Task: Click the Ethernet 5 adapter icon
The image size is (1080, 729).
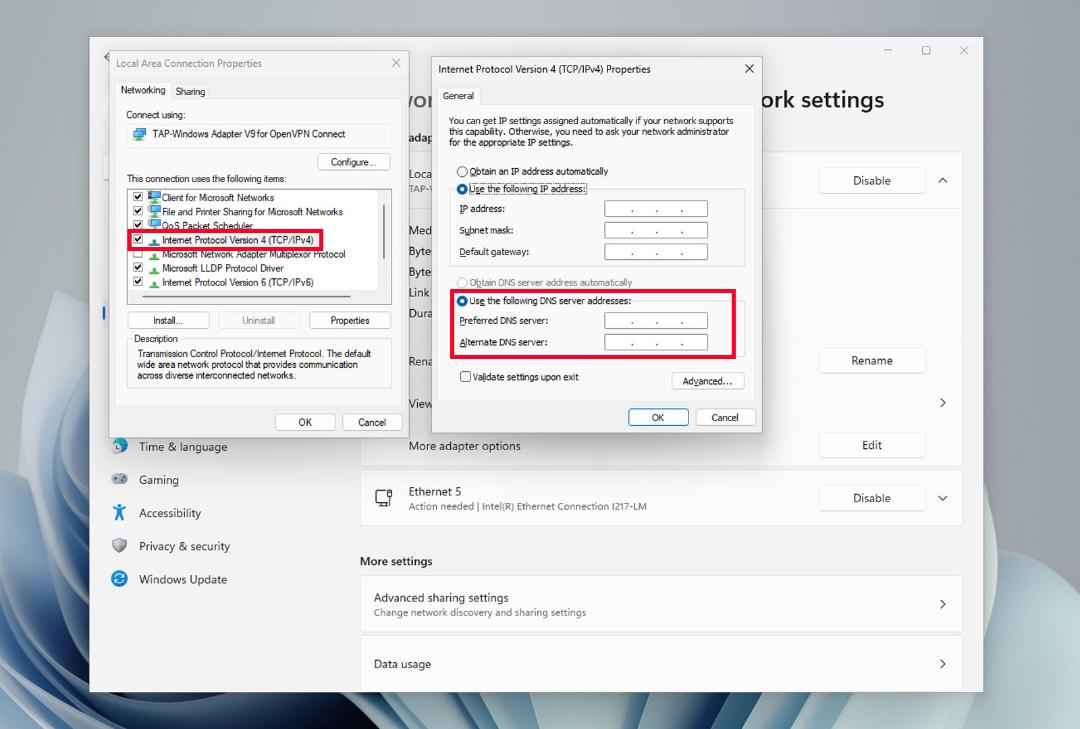Action: pyautogui.click(x=384, y=497)
